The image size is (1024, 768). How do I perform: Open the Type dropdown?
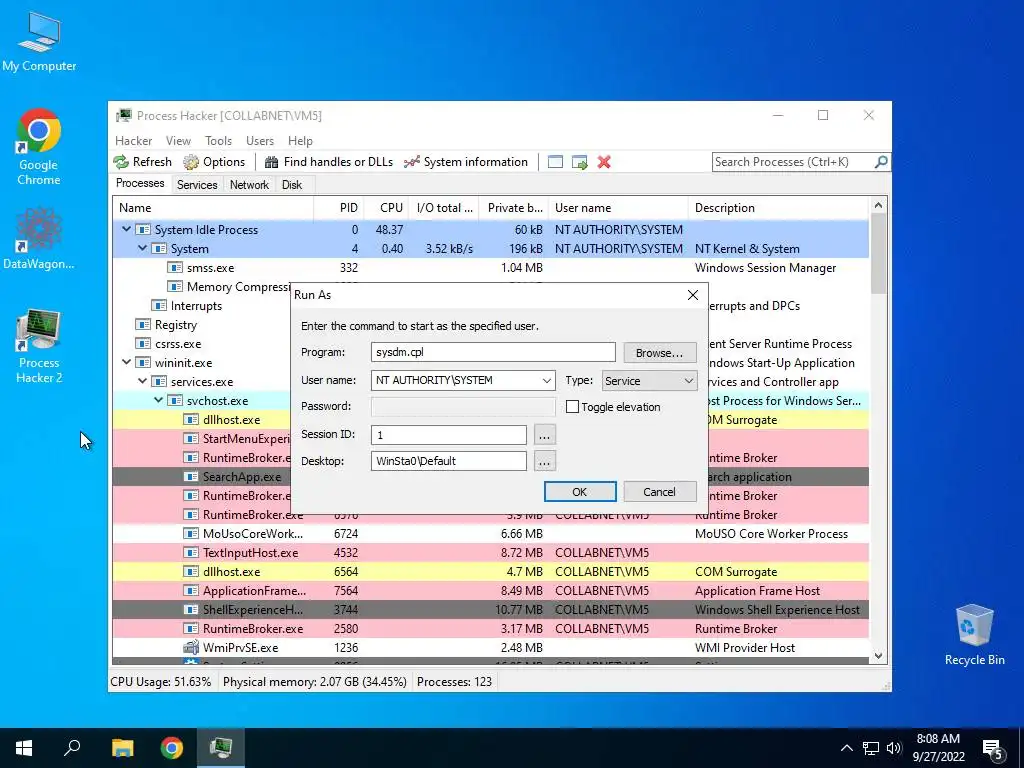click(x=649, y=381)
